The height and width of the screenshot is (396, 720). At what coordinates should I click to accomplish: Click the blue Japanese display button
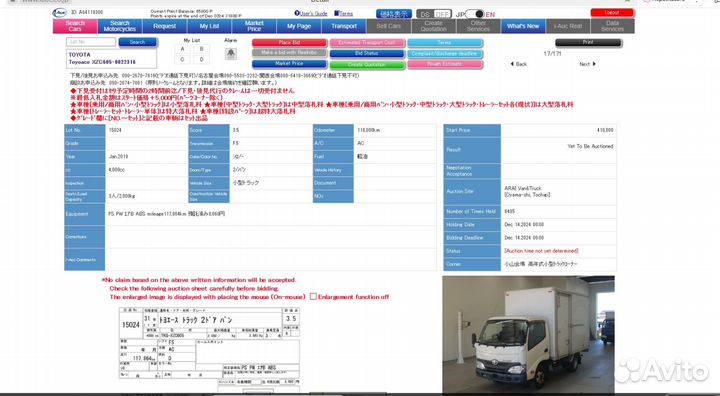[394, 14]
